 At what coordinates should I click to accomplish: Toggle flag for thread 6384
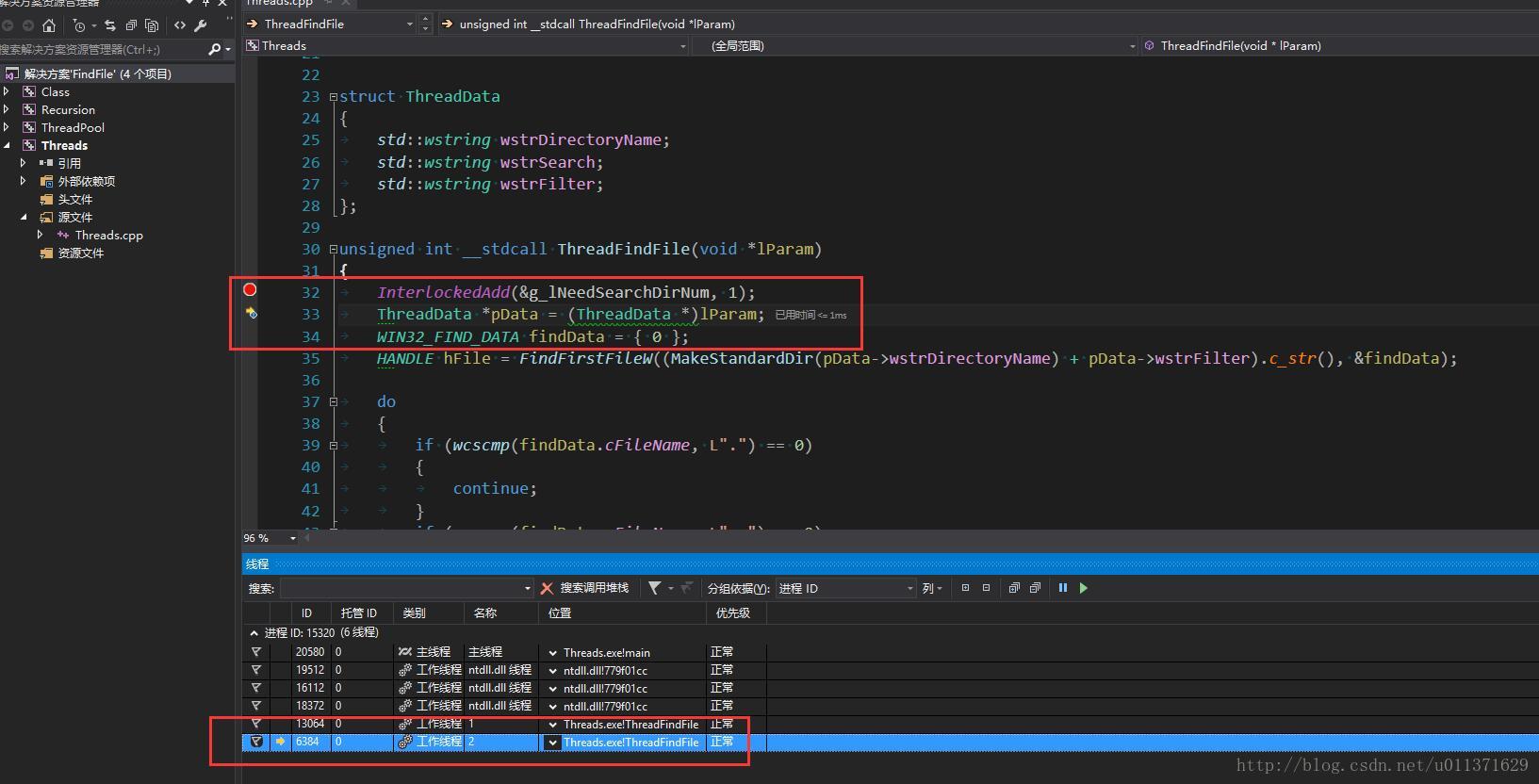(x=255, y=742)
